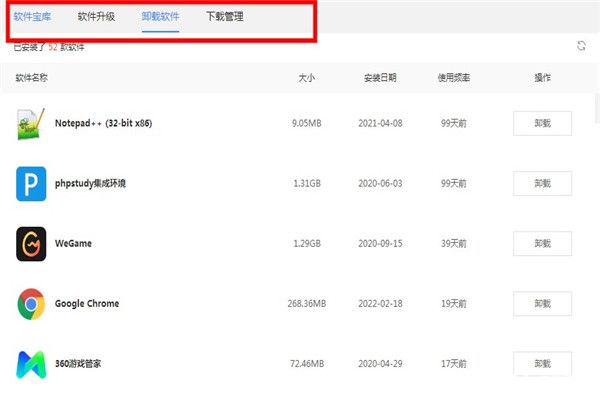The width and height of the screenshot is (600, 400).
Task: Open the 软件升级 tab
Action: pos(97,17)
